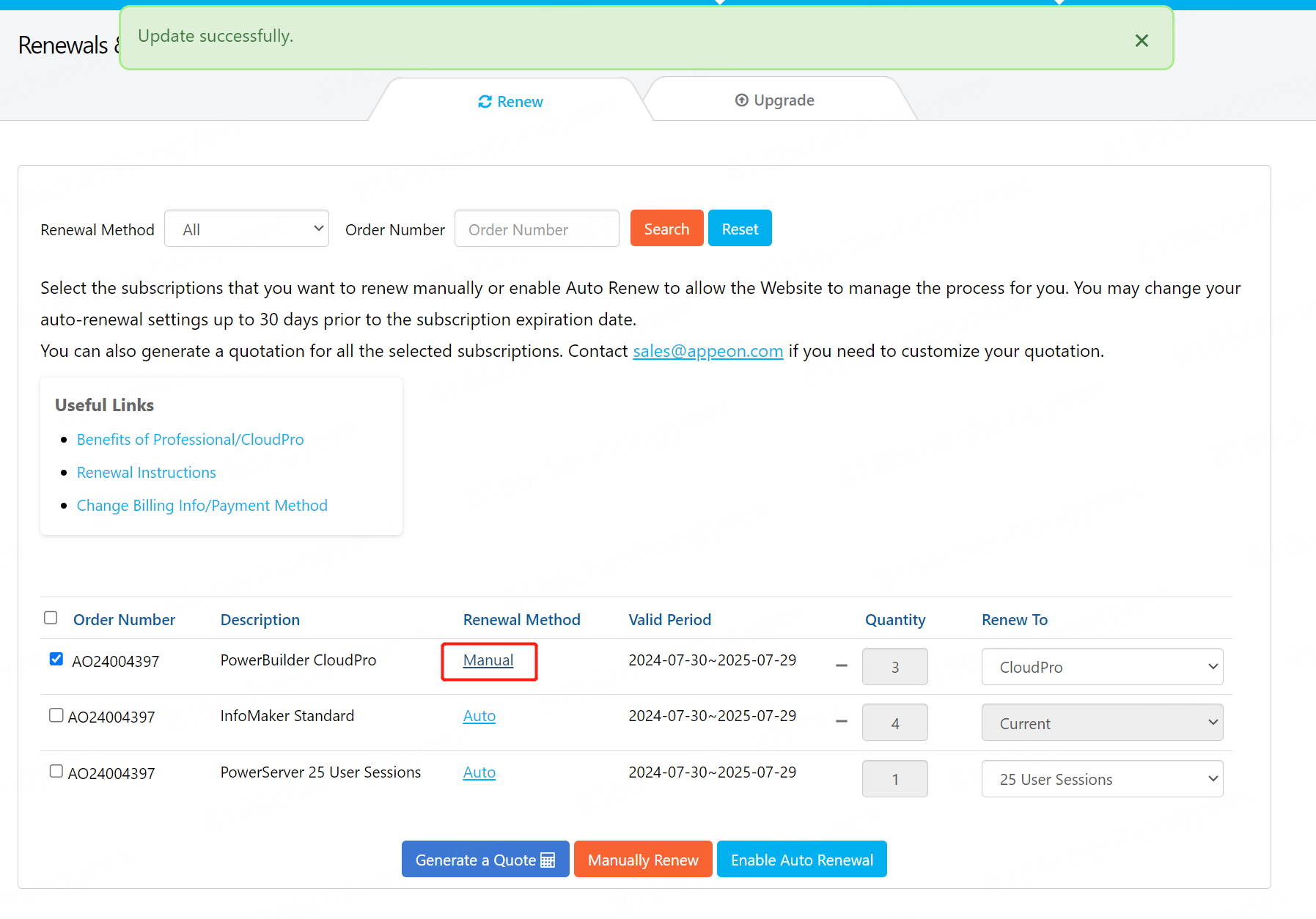Viewport: 1316px width, 919px height.
Task: Open the Renewal Method filter dropdown
Action: [x=246, y=229]
